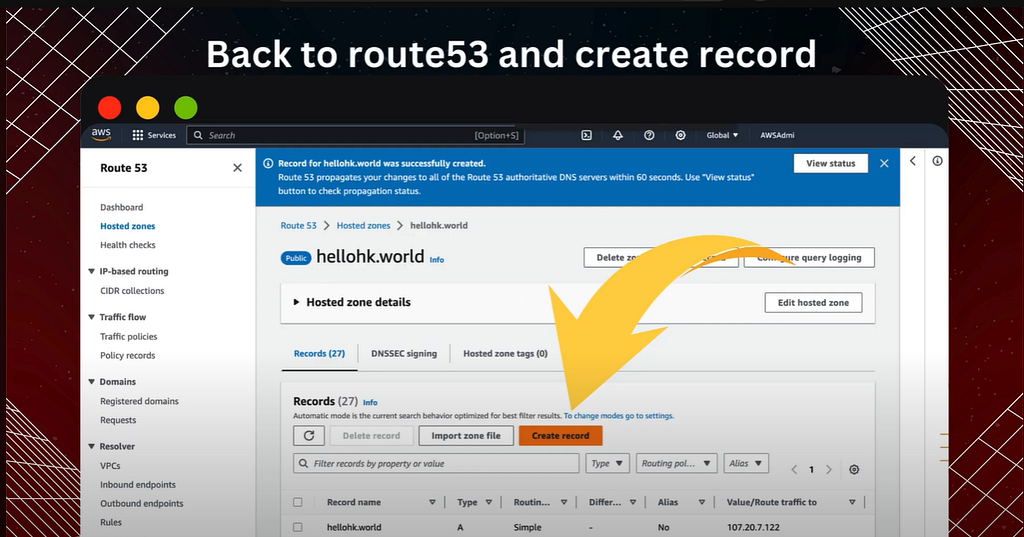Open Registered domains in the sidebar
Image resolution: width=1024 pixels, height=537 pixels.
click(139, 401)
